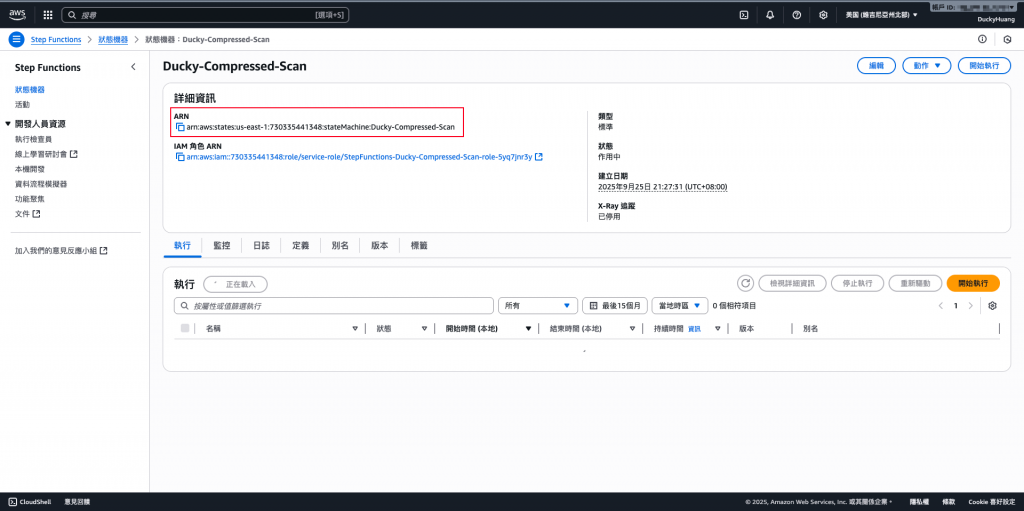
Task: Collapse the 開發人員資源 section
Action: [x=8, y=124]
